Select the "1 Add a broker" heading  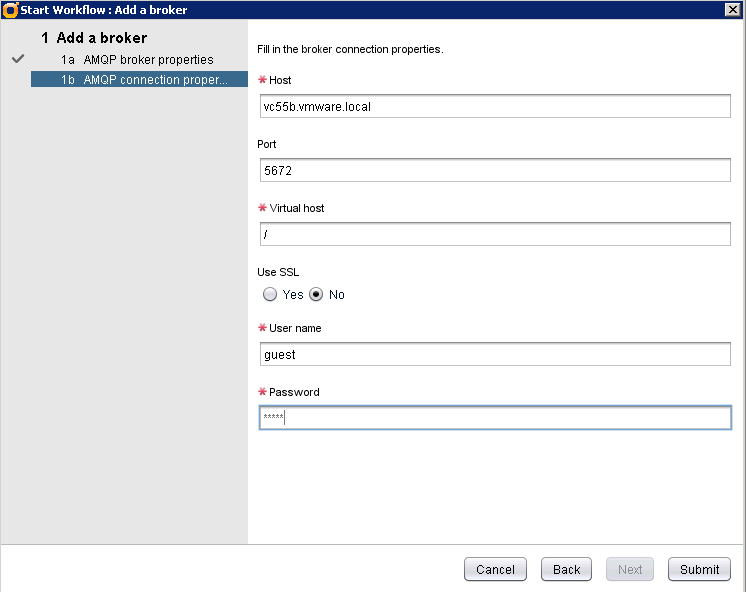(94, 38)
